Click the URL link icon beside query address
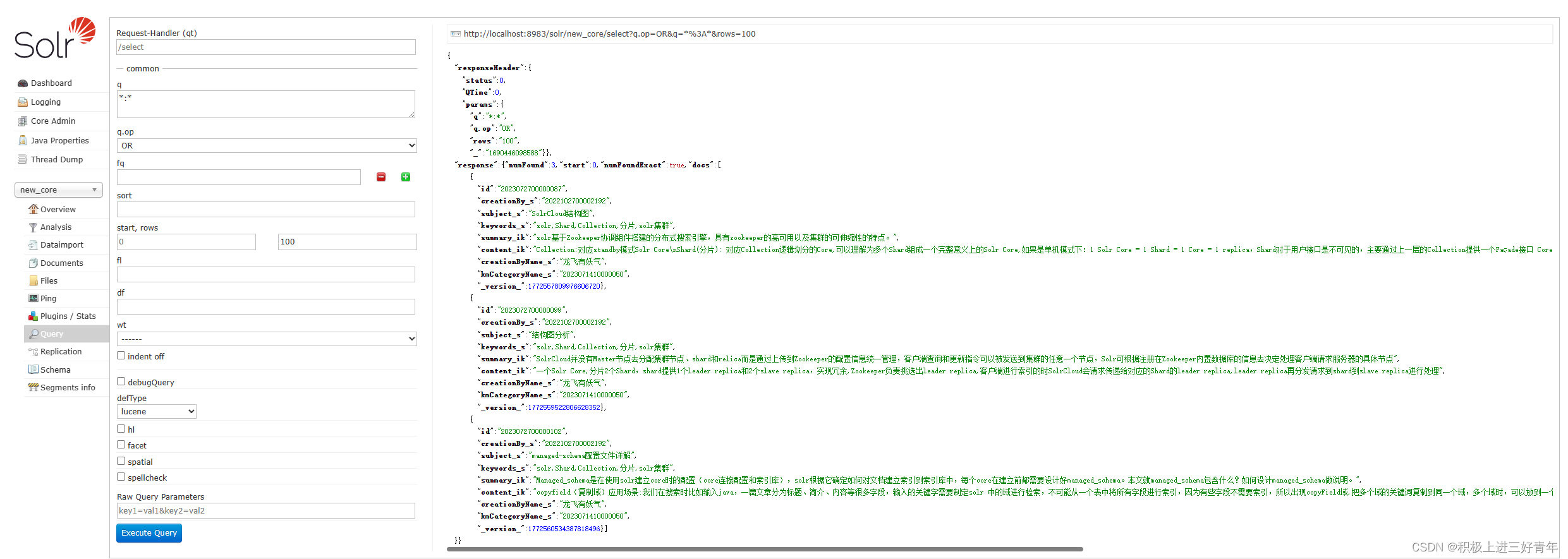The image size is (1568, 559). pos(455,34)
